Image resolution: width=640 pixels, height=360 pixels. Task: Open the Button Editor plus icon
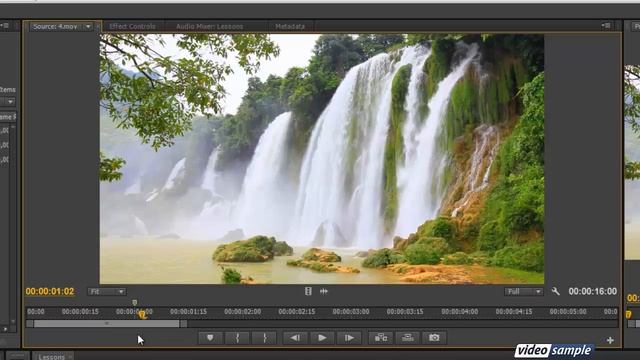(610, 340)
